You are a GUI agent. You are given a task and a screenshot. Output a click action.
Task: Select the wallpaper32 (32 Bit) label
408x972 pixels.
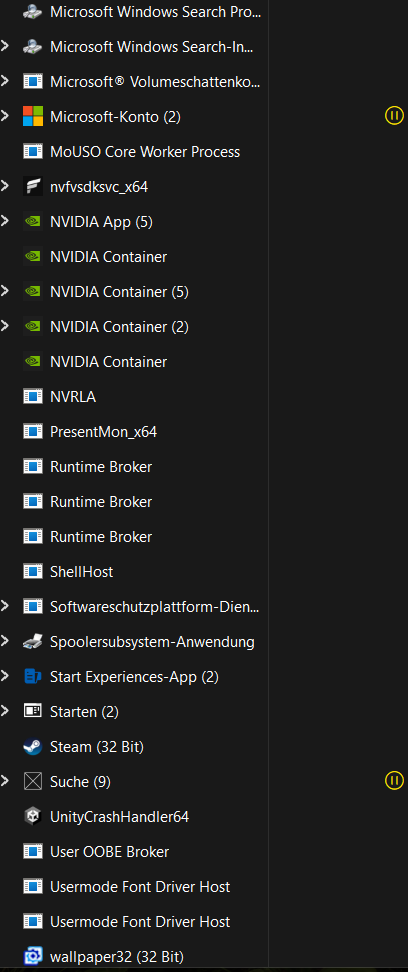pos(117,957)
